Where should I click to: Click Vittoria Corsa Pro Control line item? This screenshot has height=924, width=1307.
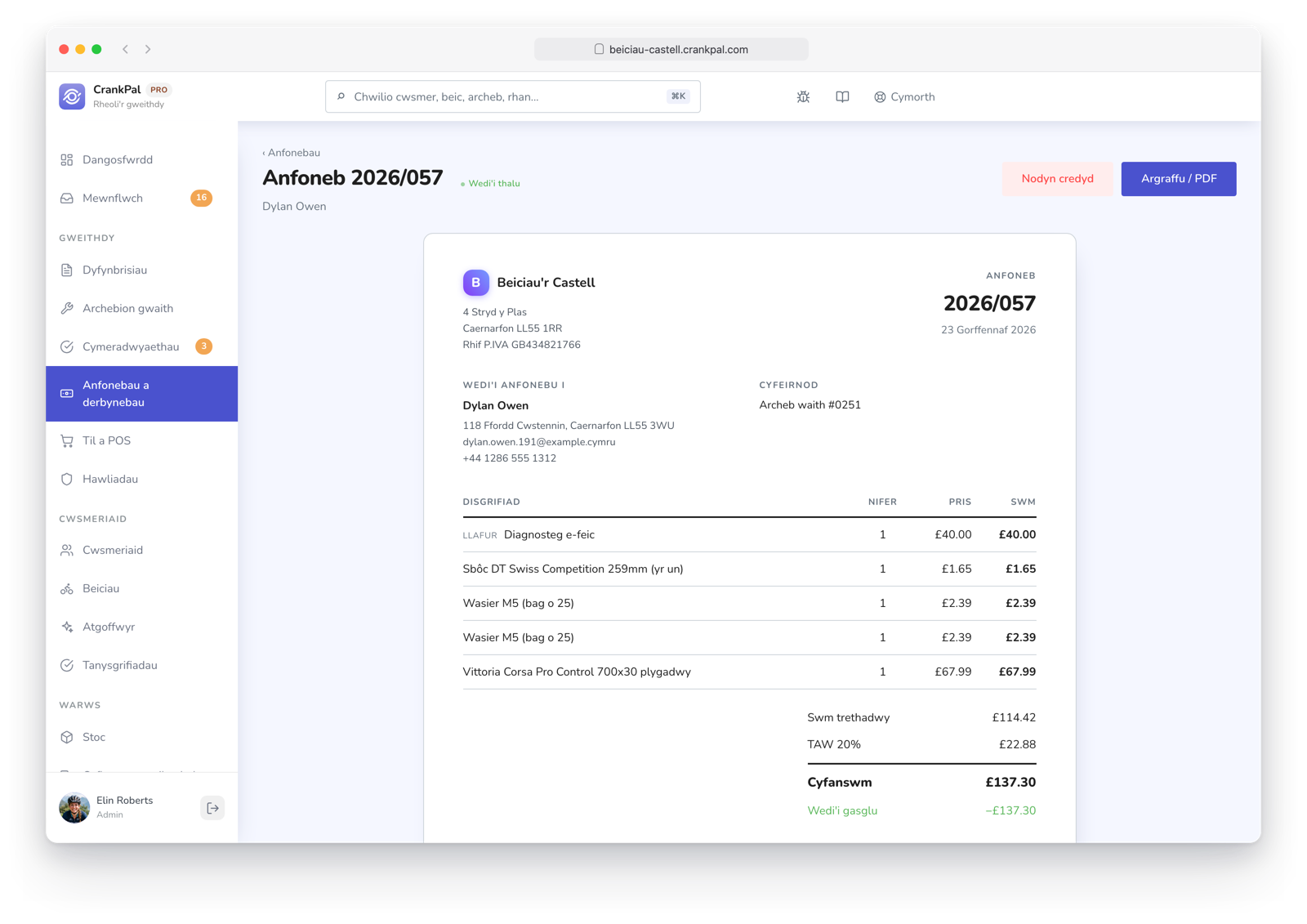(749, 672)
